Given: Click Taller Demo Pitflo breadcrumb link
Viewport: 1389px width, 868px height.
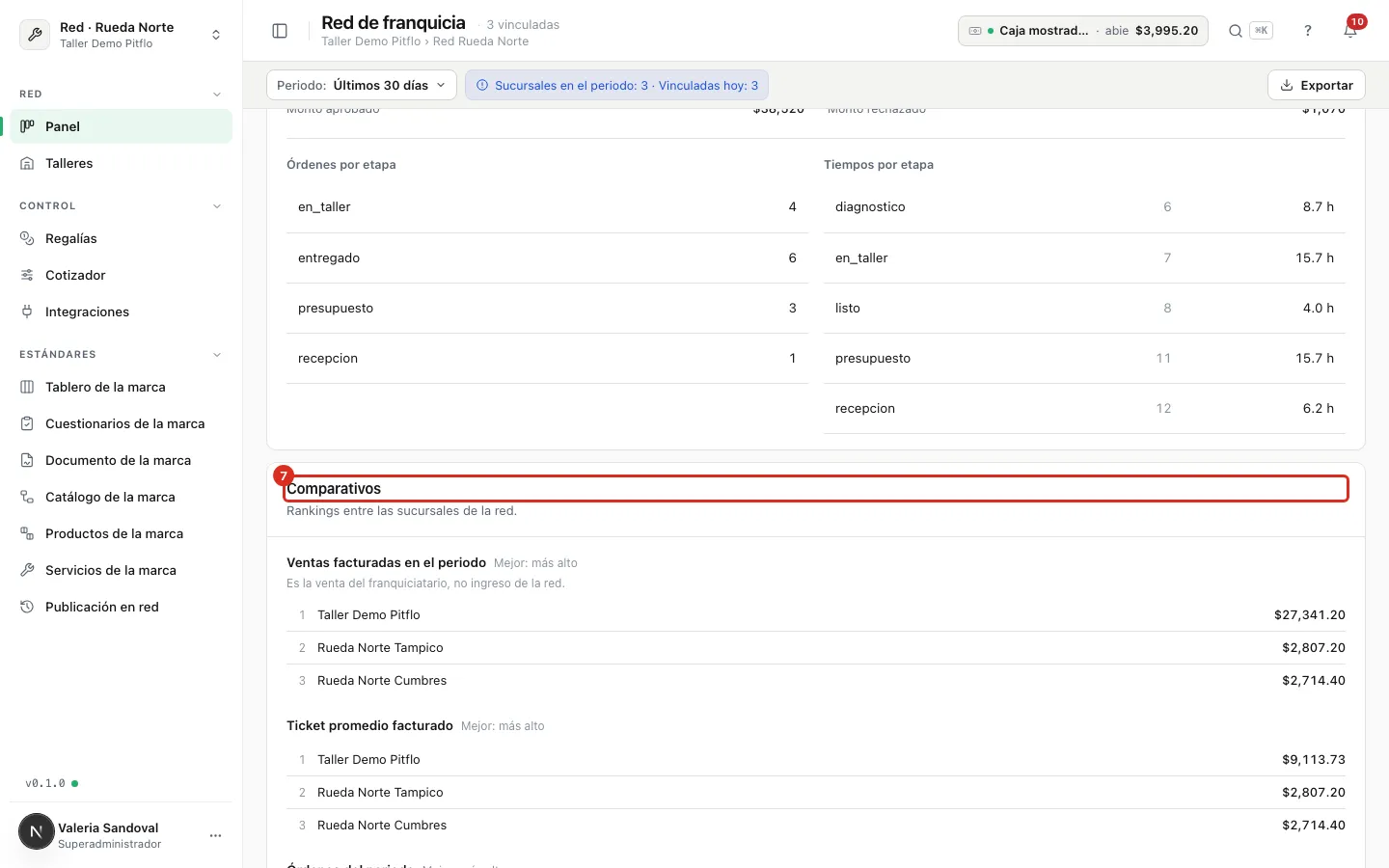Looking at the screenshot, I should [x=371, y=41].
